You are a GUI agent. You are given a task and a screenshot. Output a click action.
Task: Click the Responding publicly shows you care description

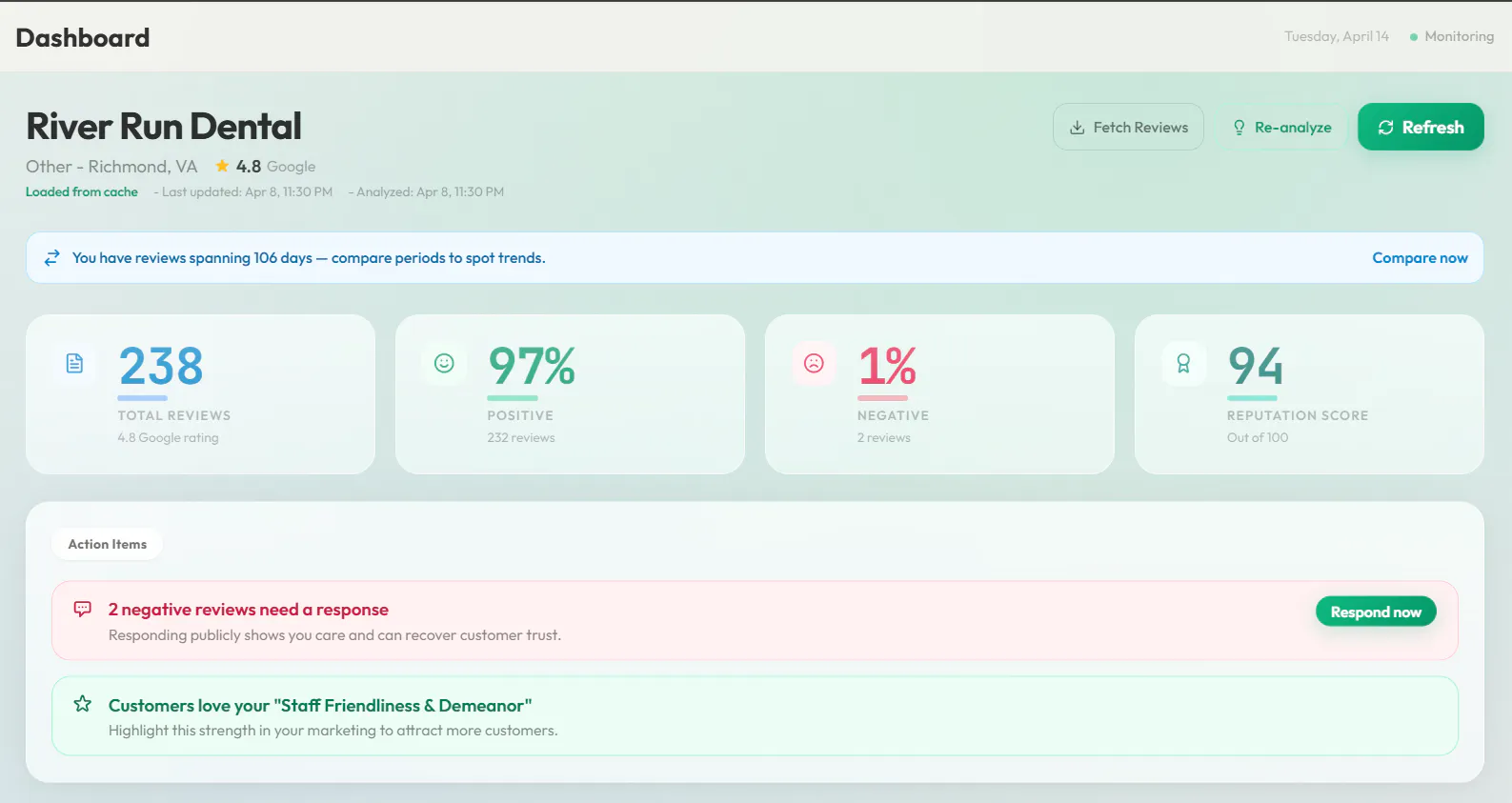pyautogui.click(x=334, y=635)
